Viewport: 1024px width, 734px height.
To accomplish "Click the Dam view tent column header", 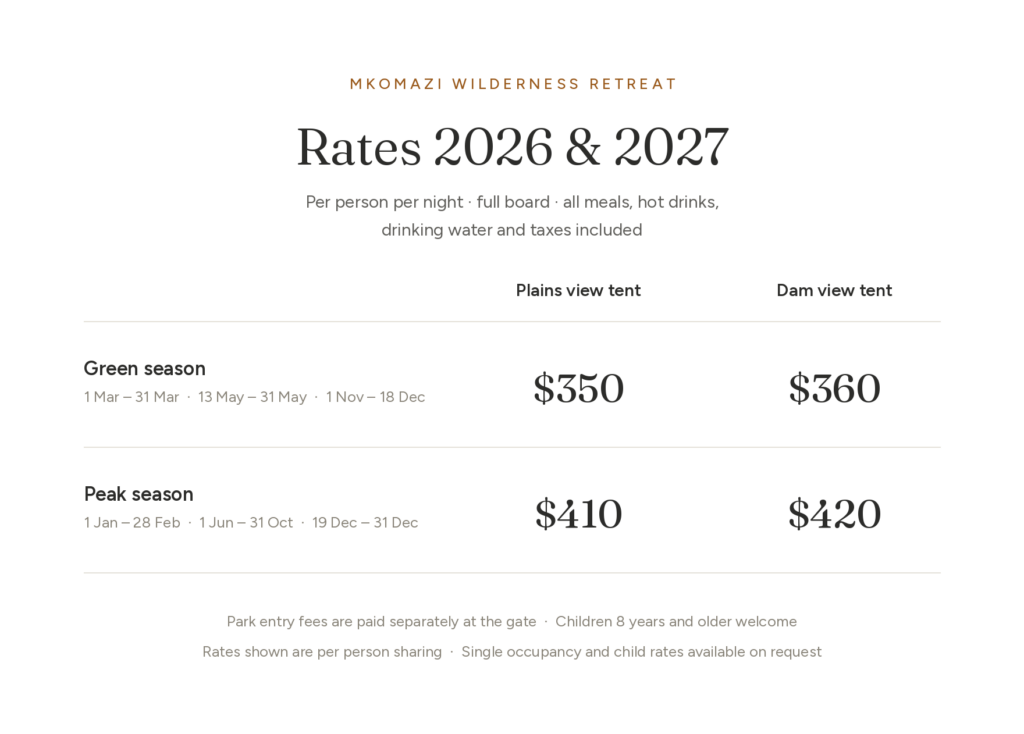I will tap(834, 291).
